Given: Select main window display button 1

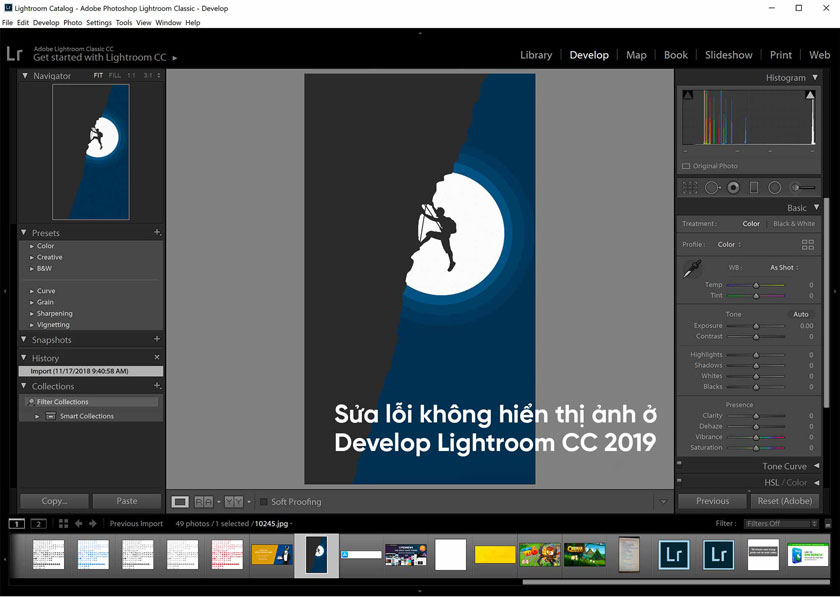Looking at the screenshot, I should (17, 524).
